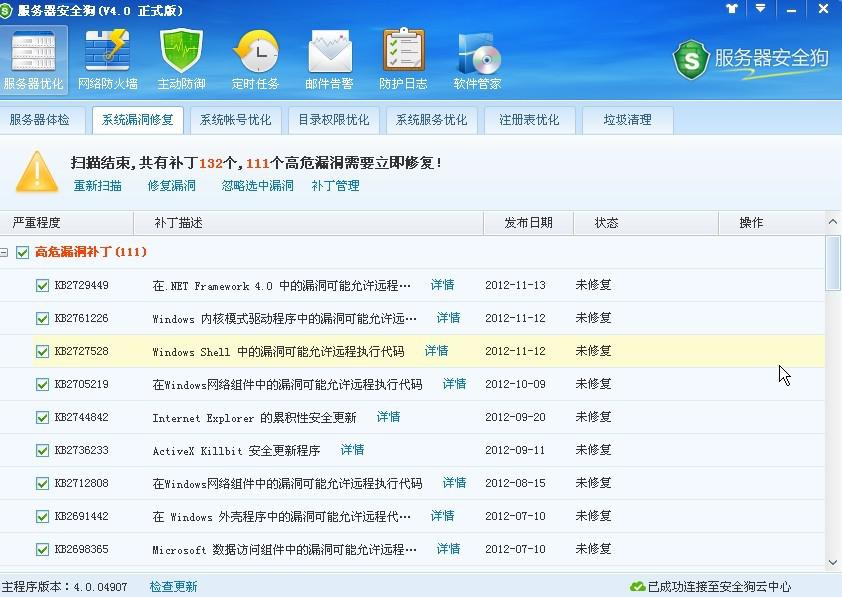This screenshot has height=597, width=842.
Task: Uncheck the KB2729449 patch checkbox
Action: pos(40,285)
